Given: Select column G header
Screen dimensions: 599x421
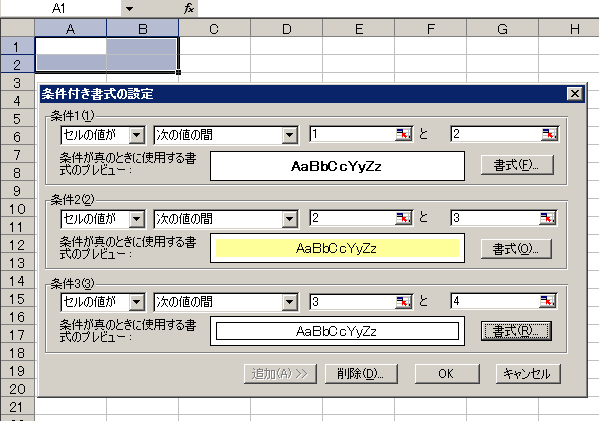Looking at the screenshot, I should [502, 29].
